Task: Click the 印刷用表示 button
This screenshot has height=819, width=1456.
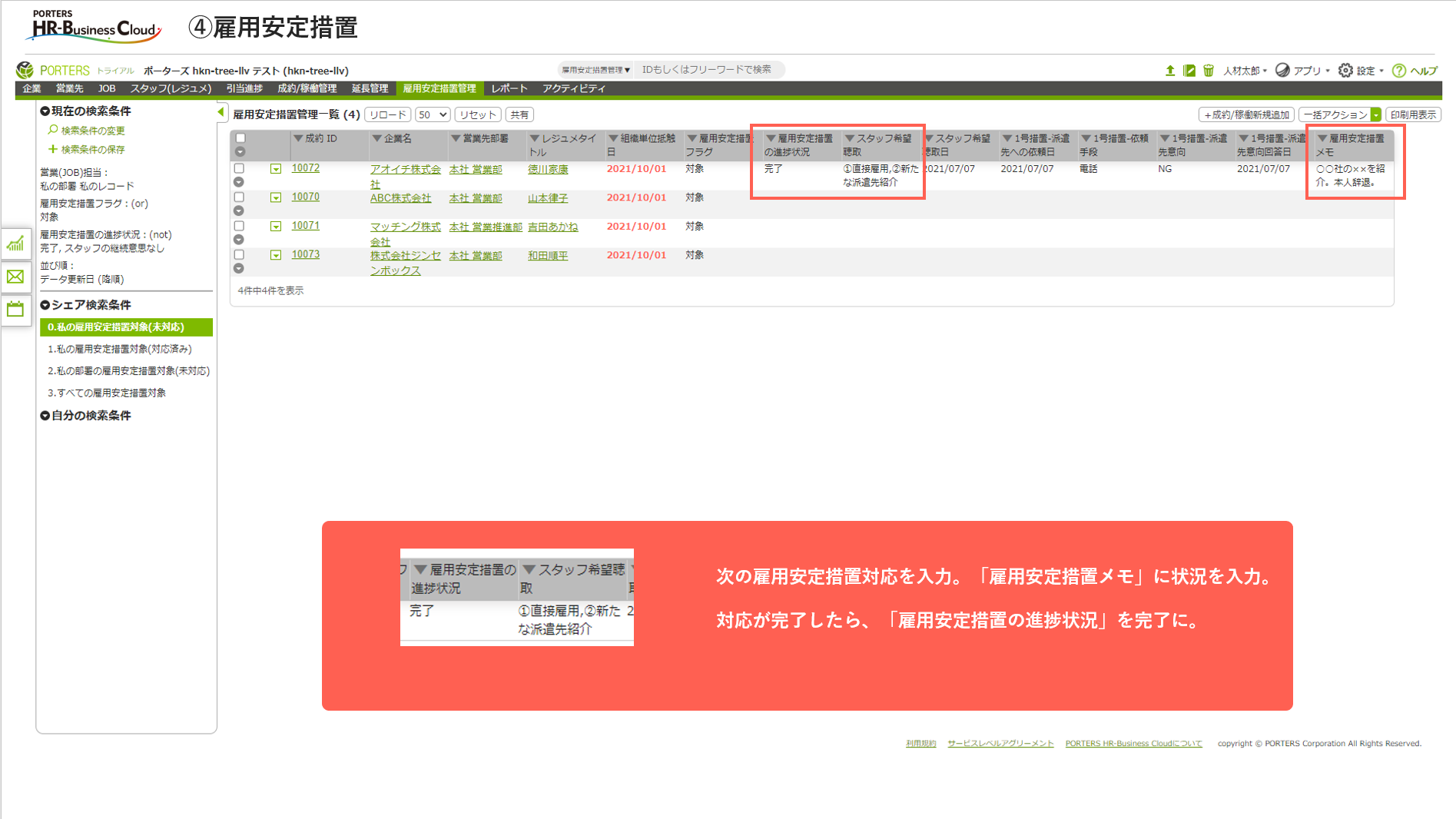Action: click(1413, 114)
